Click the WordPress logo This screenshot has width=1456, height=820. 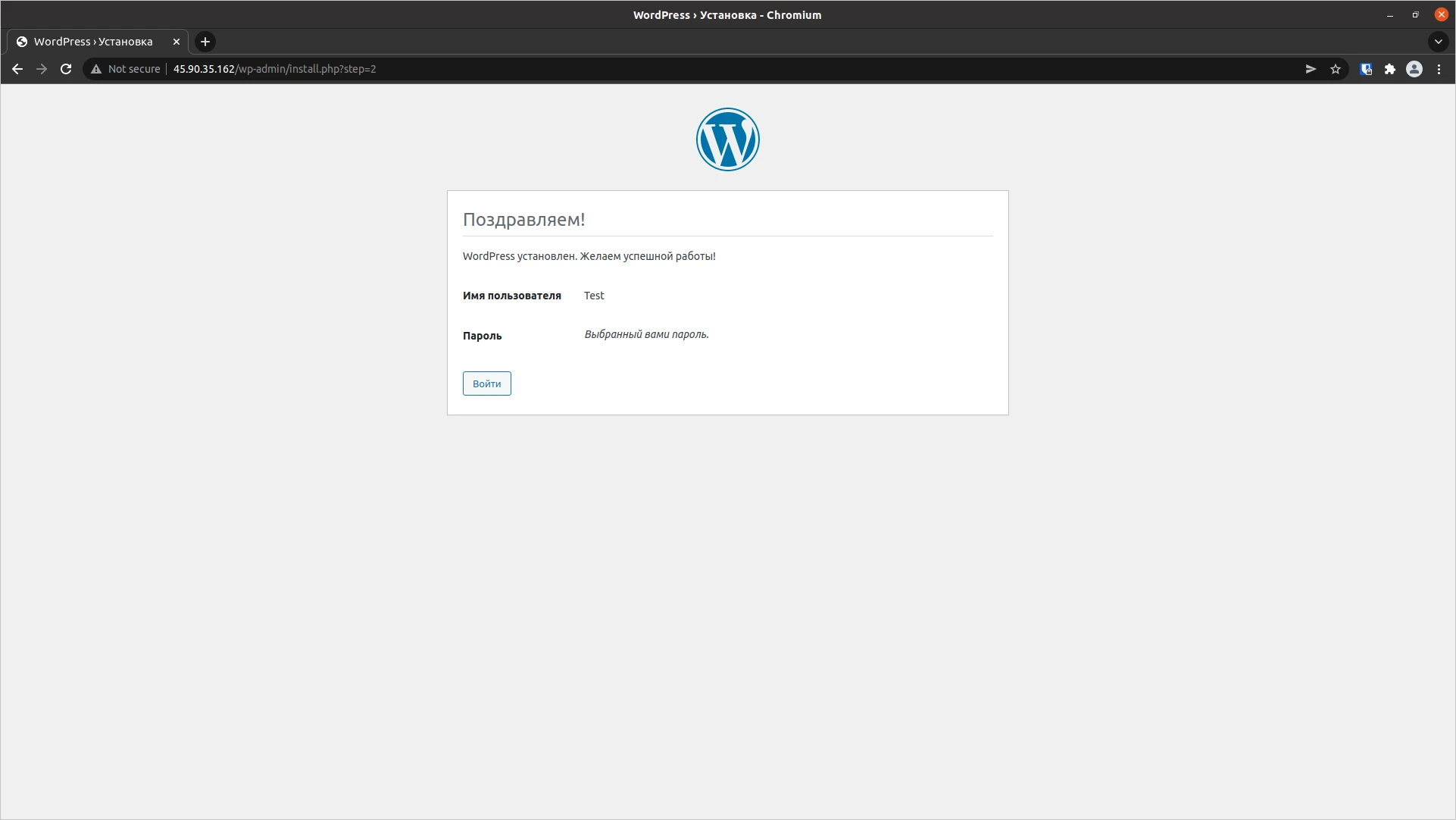(x=727, y=139)
